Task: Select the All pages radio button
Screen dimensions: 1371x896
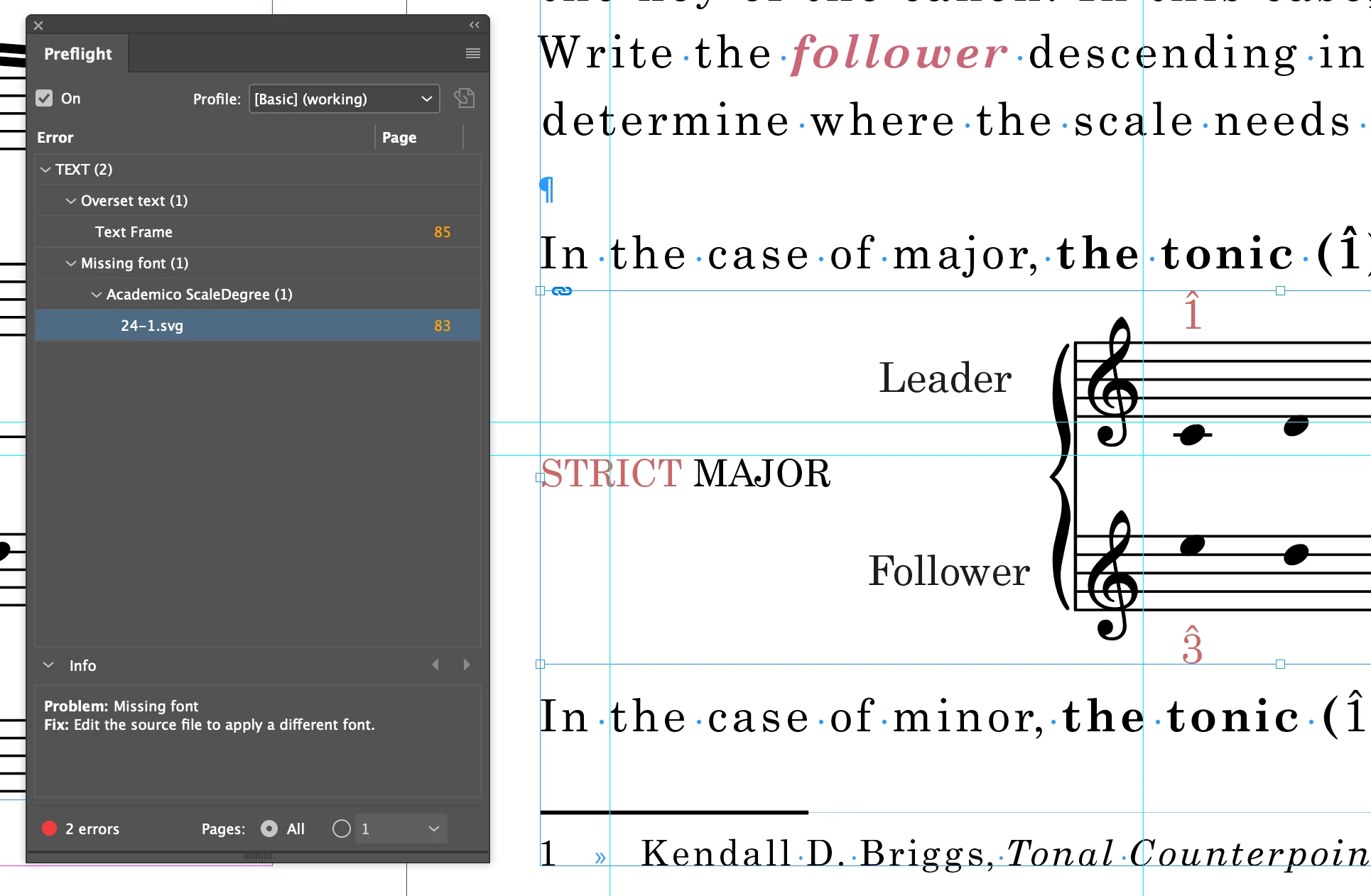Action: tap(269, 829)
